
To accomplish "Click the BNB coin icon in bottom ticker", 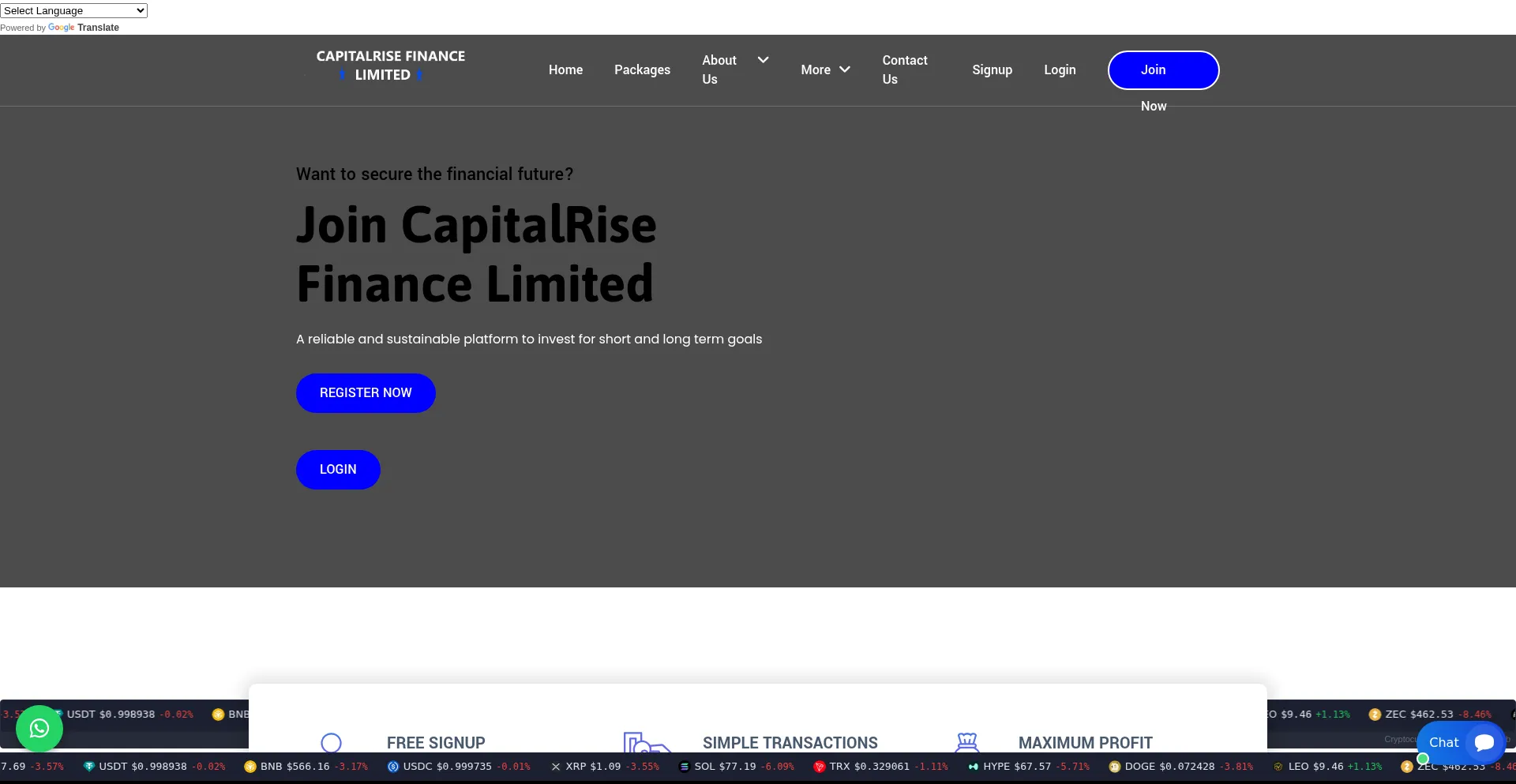I will tap(250, 766).
